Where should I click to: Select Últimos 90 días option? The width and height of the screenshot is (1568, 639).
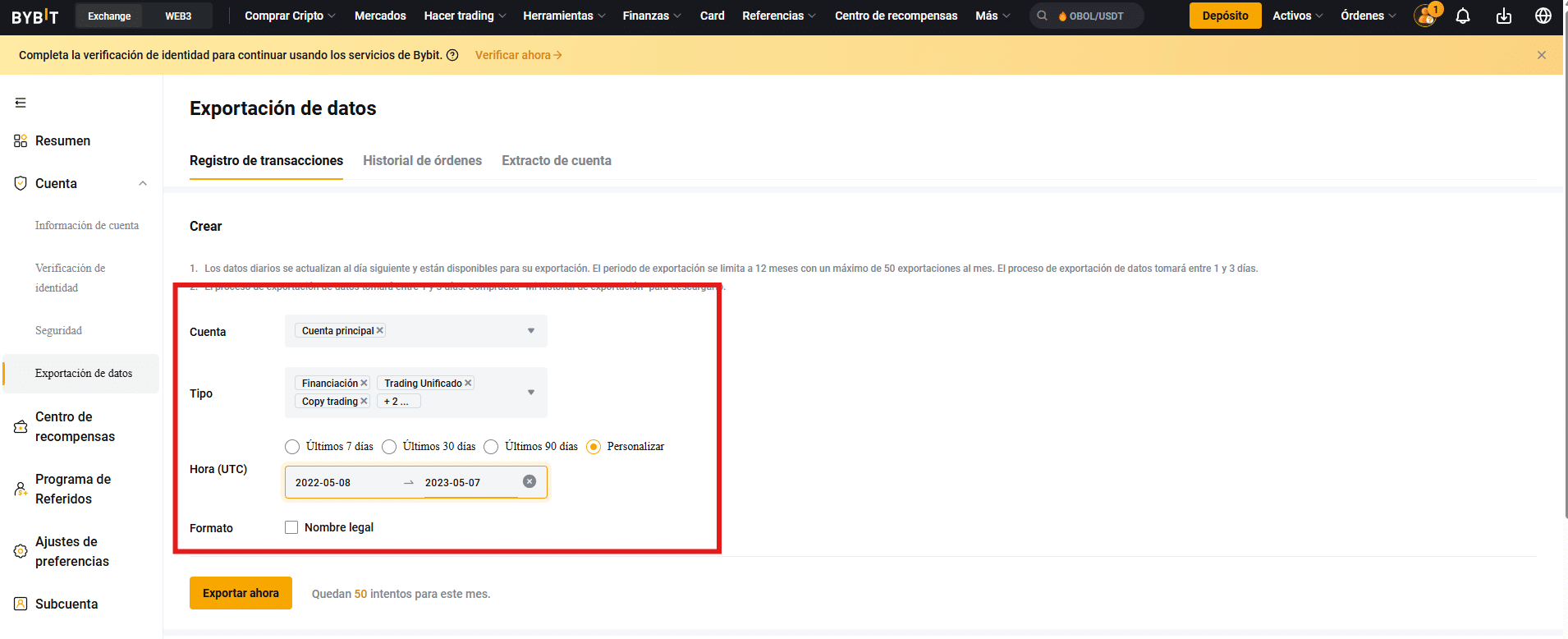coord(491,447)
